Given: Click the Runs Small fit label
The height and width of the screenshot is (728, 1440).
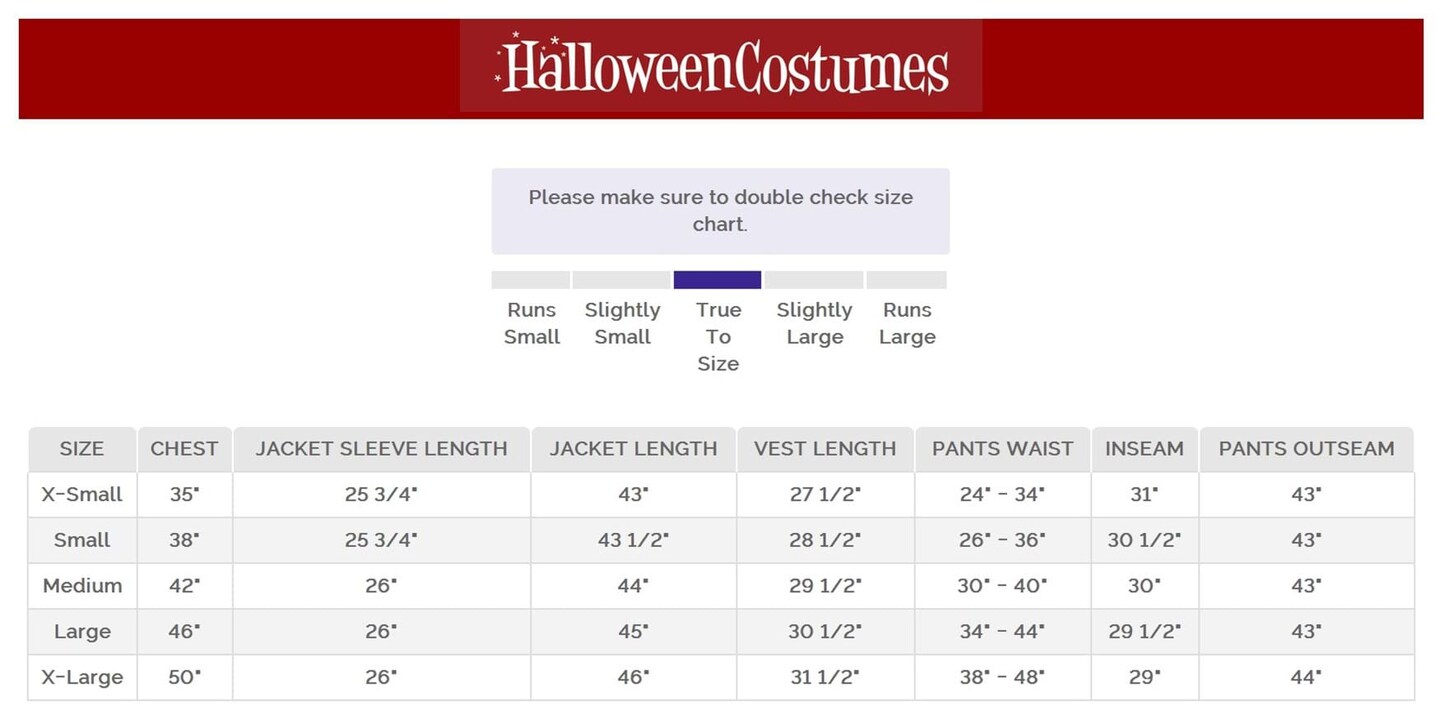Looking at the screenshot, I should 532,323.
